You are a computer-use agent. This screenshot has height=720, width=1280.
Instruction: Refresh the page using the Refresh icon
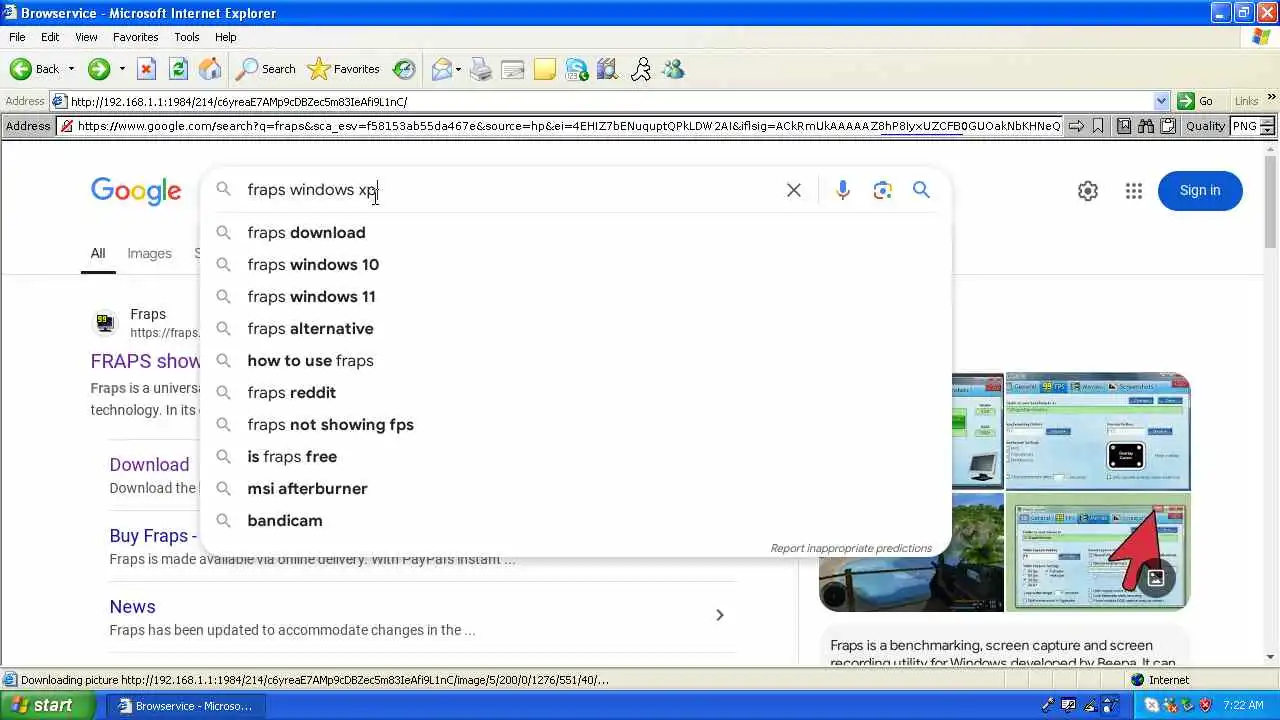178,69
